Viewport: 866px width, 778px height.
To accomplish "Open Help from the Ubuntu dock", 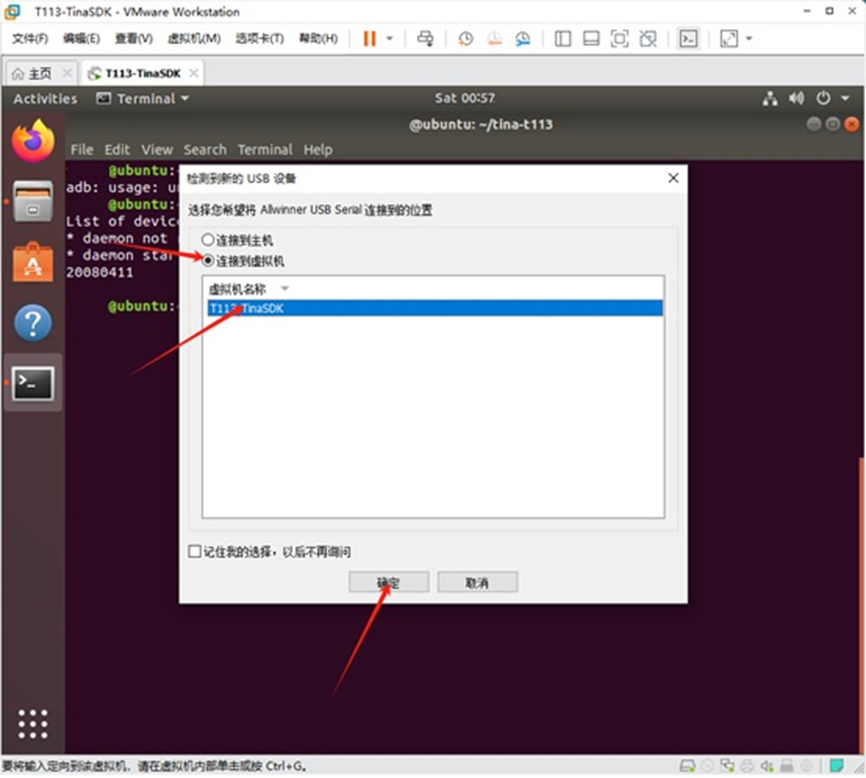I will point(33,323).
